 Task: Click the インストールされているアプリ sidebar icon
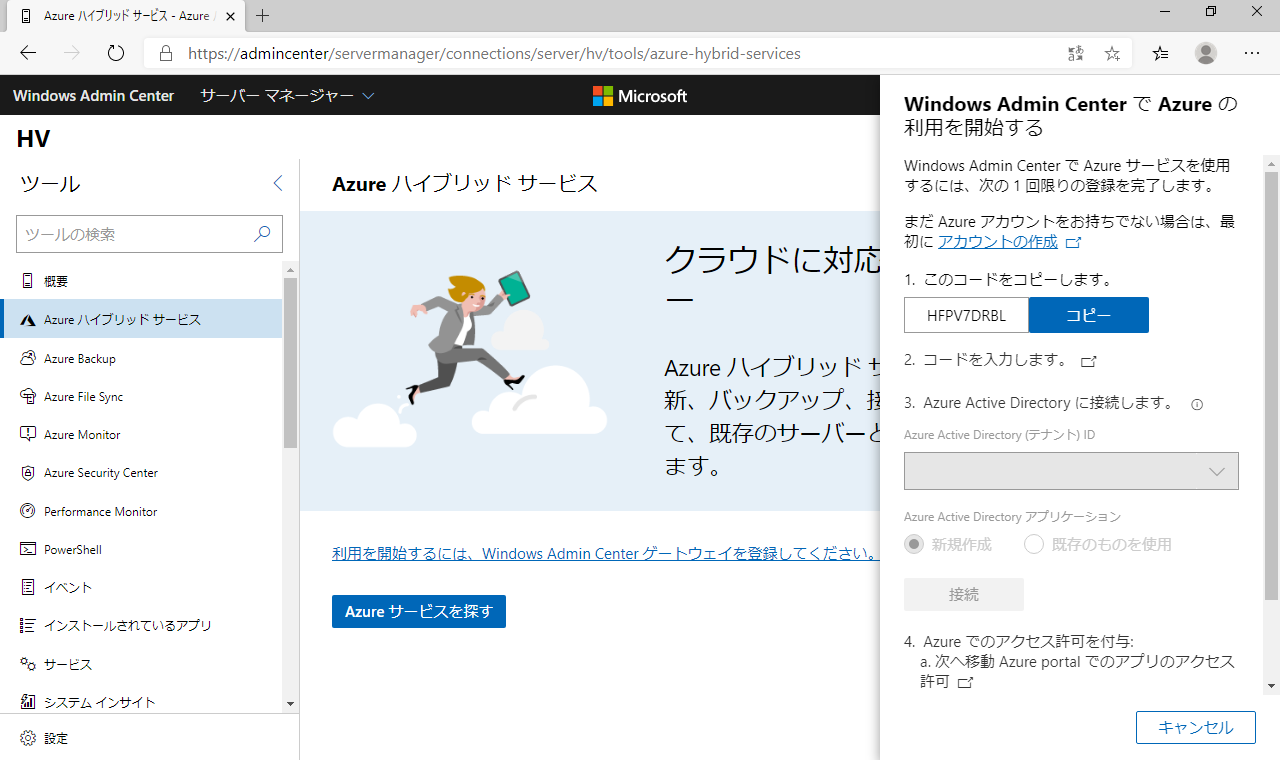click(27, 625)
